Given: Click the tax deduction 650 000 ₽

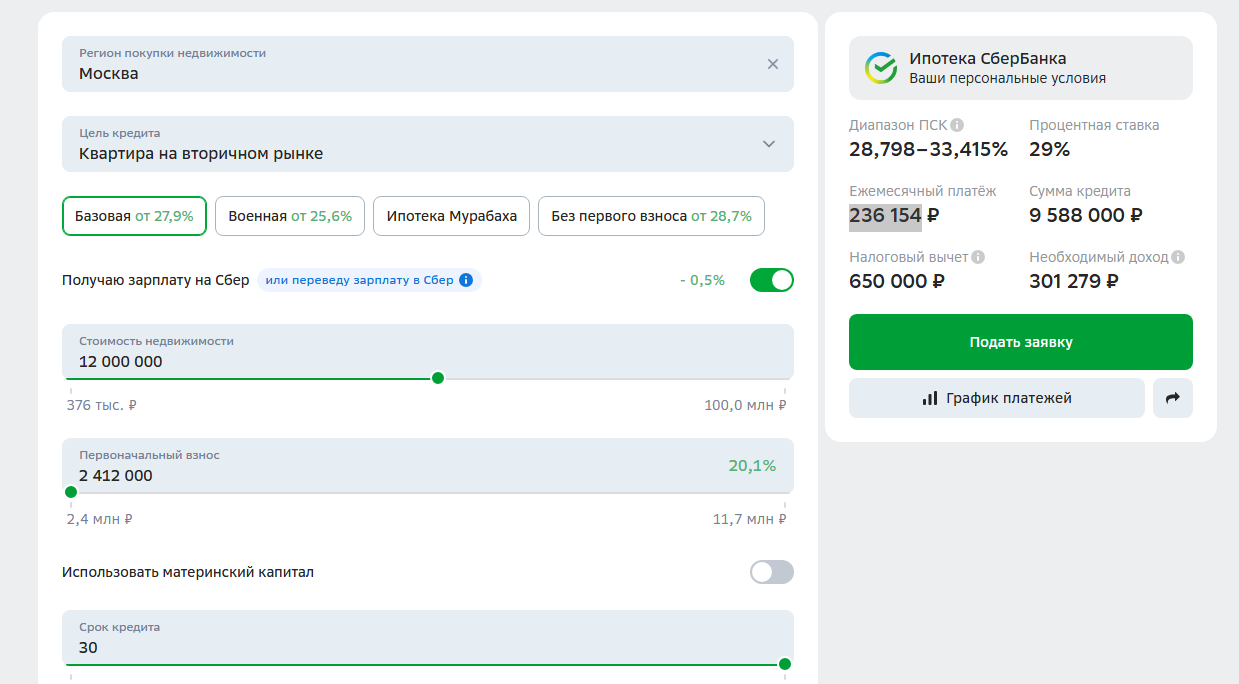Looking at the screenshot, I should [x=897, y=281].
